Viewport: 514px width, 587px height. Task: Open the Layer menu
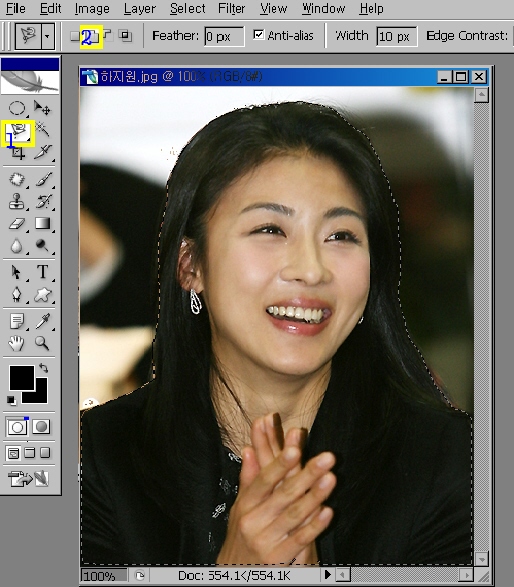[x=140, y=8]
